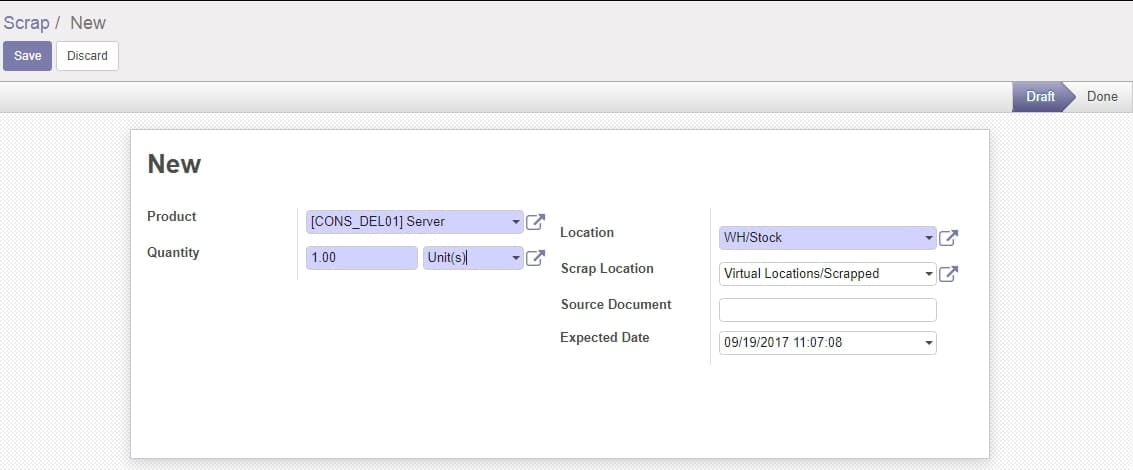Select the Draft status stage
1133x470 pixels.
1040,97
